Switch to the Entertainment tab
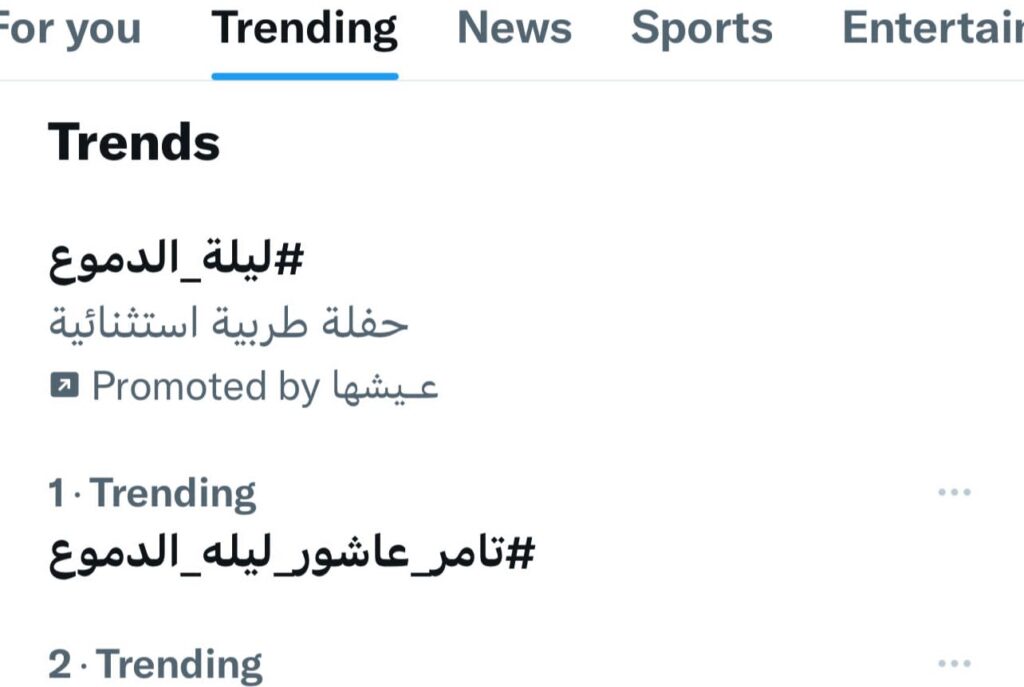1024x687 pixels. (932, 30)
